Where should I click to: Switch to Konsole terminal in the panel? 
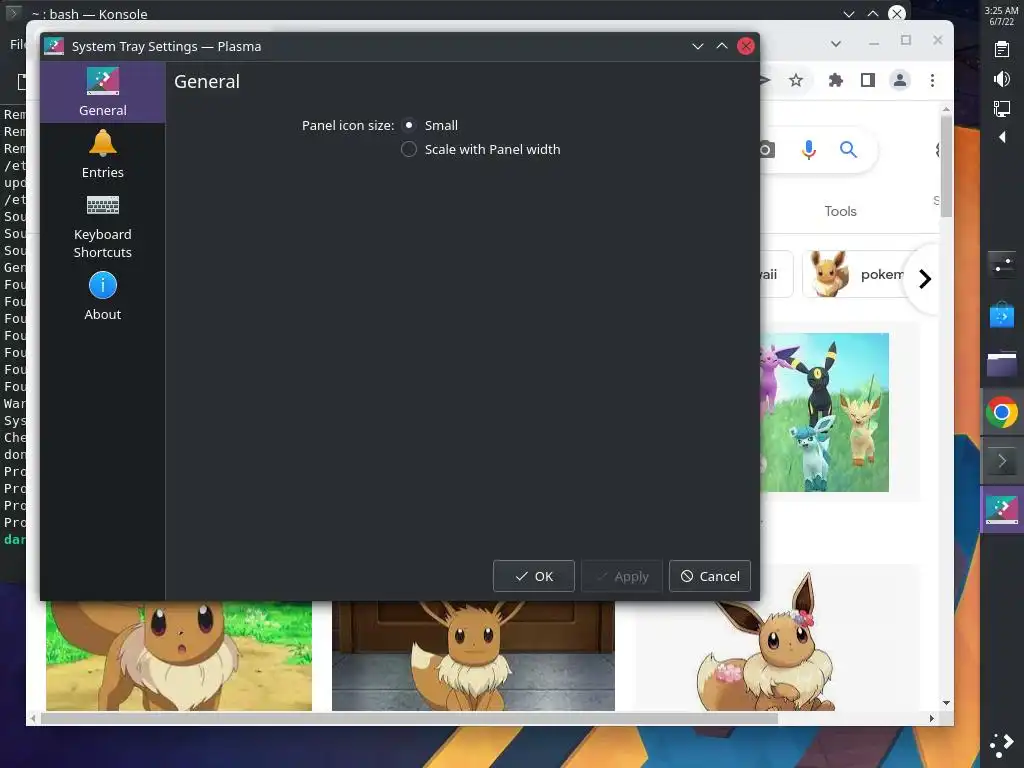1001,461
